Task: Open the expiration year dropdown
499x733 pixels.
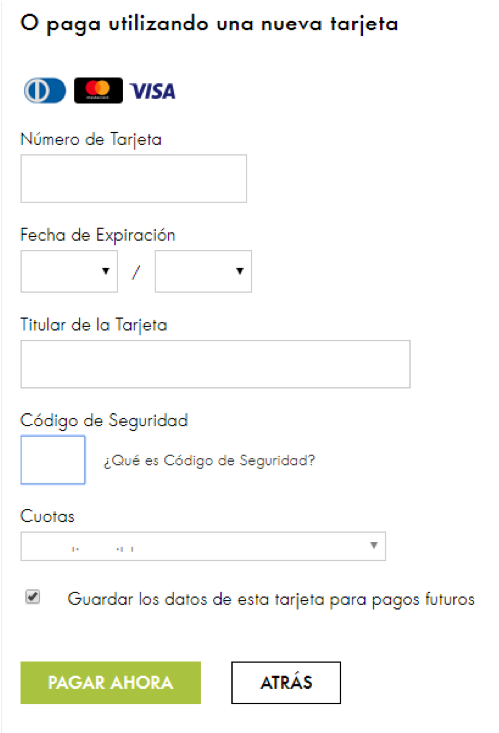Action: click(x=203, y=271)
